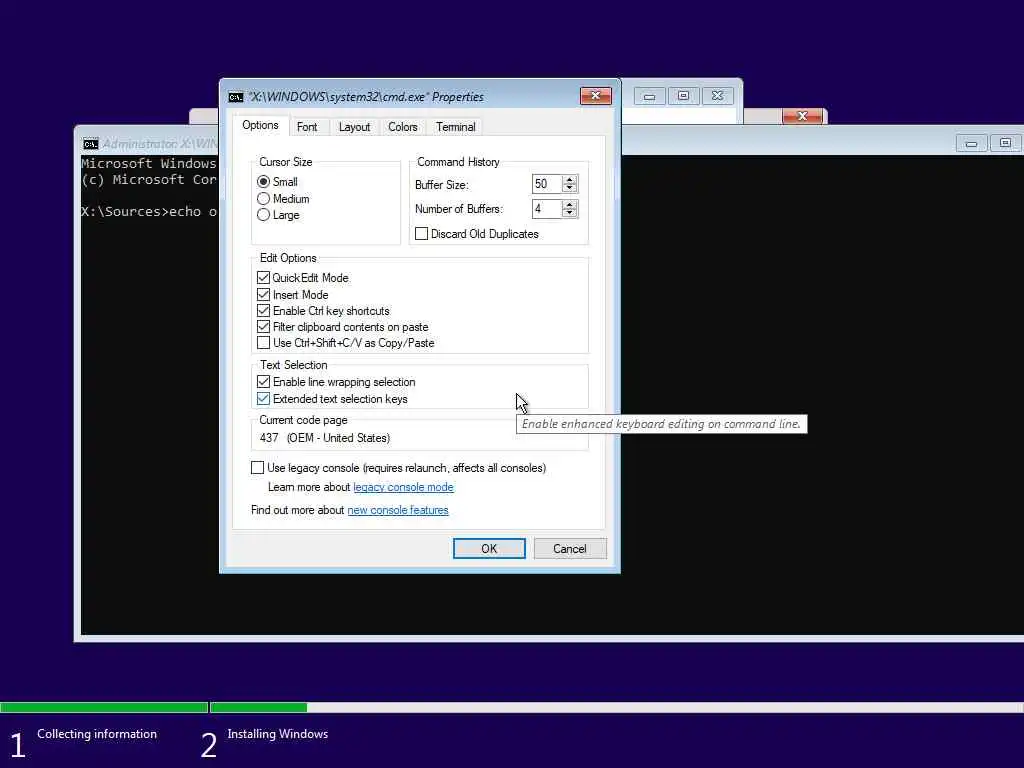The image size is (1024, 768).
Task: Increase Buffer Size with up arrow
Action: (x=569, y=180)
